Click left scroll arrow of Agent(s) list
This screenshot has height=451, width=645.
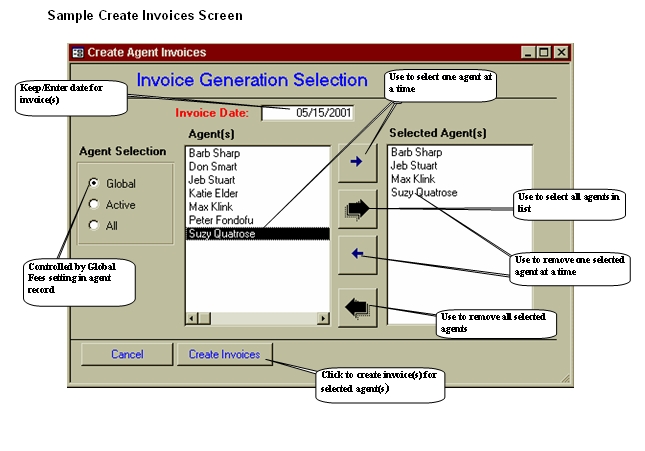tap(192, 318)
